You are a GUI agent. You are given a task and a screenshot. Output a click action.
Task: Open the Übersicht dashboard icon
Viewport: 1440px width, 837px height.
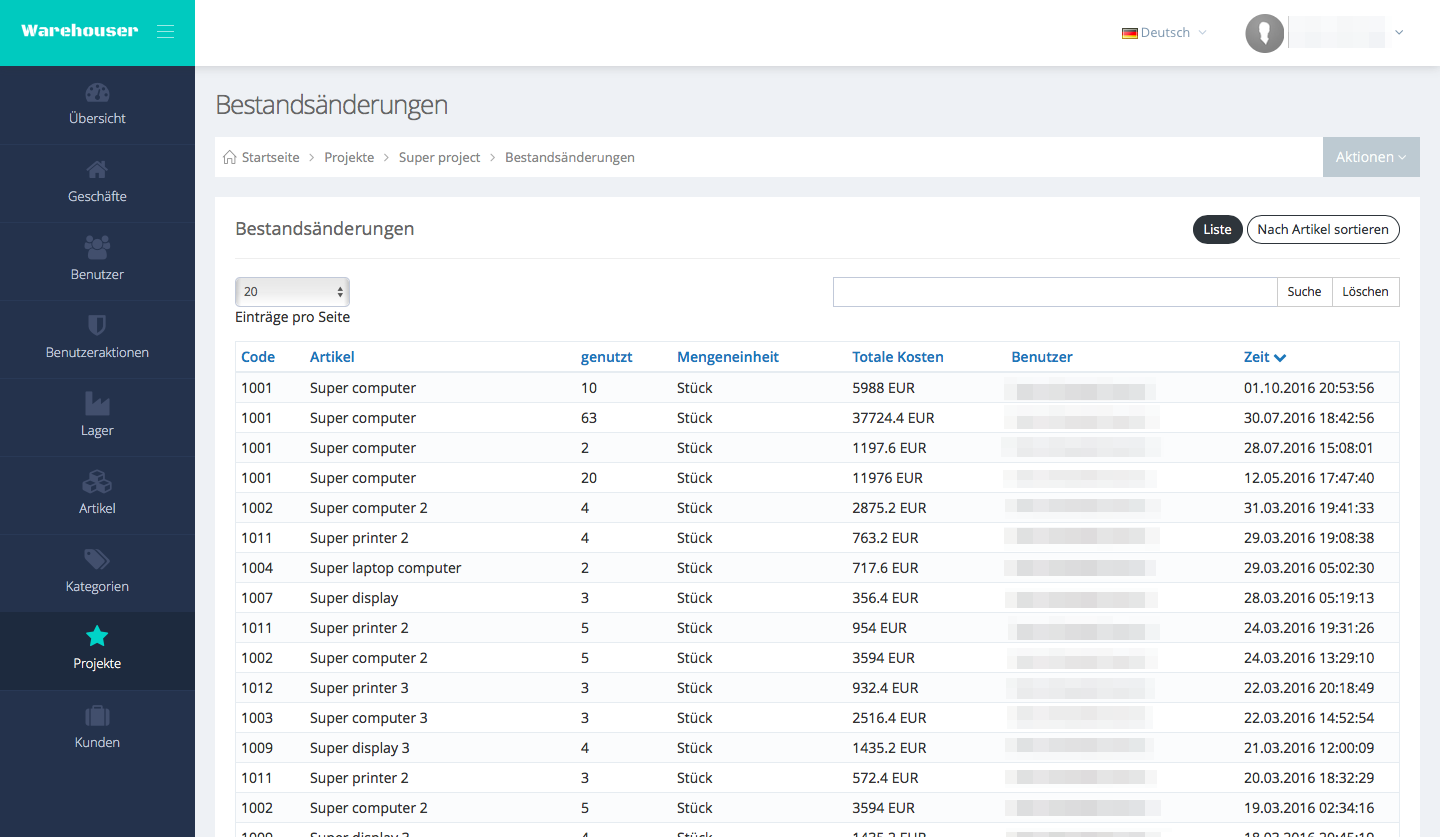(97, 94)
